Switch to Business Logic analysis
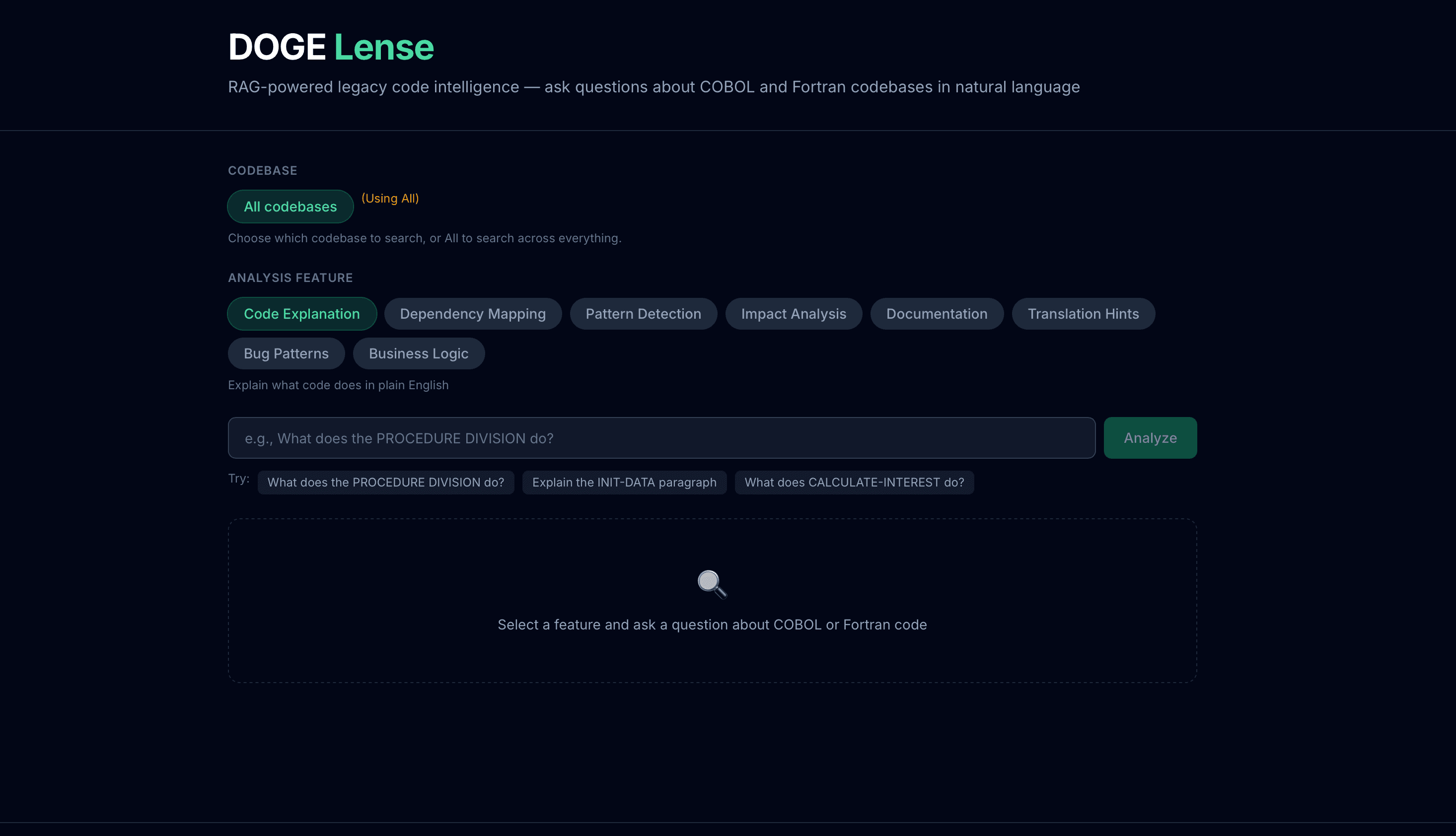Image resolution: width=1456 pixels, height=836 pixels. 418,353
